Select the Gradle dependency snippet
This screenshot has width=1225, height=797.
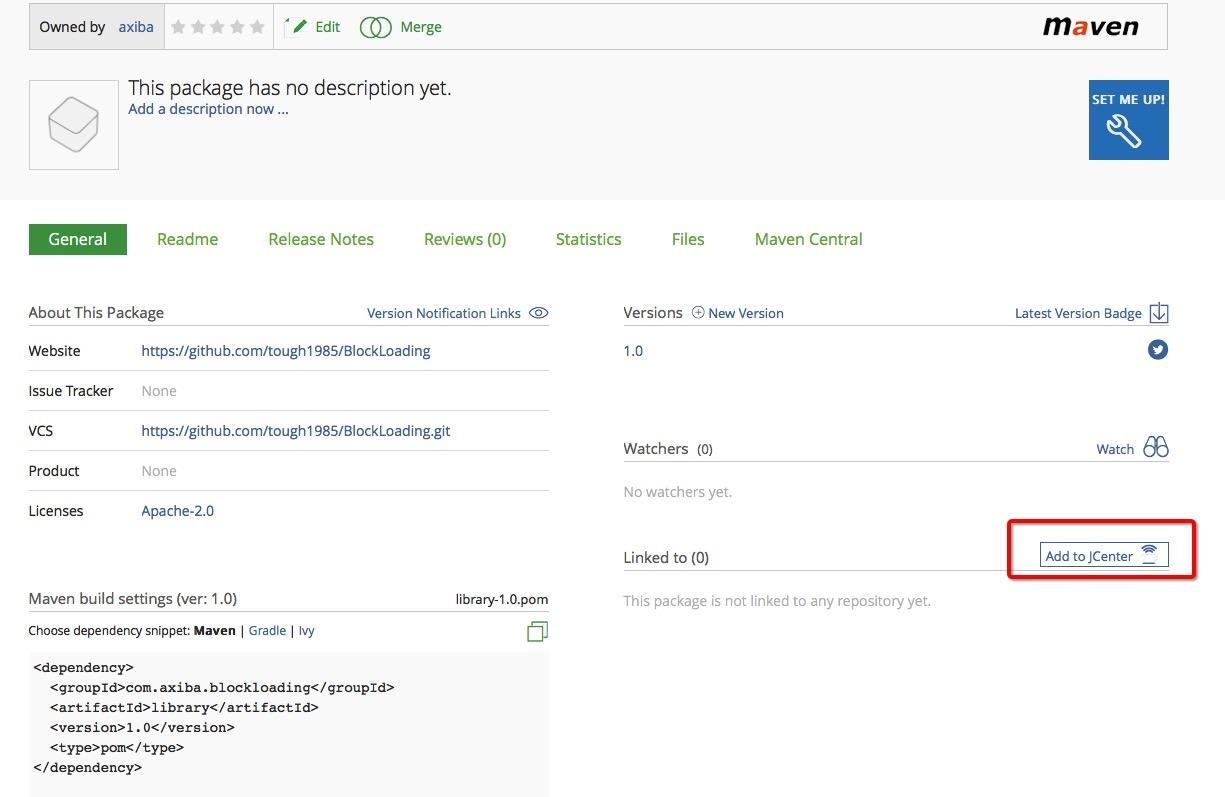tap(267, 631)
